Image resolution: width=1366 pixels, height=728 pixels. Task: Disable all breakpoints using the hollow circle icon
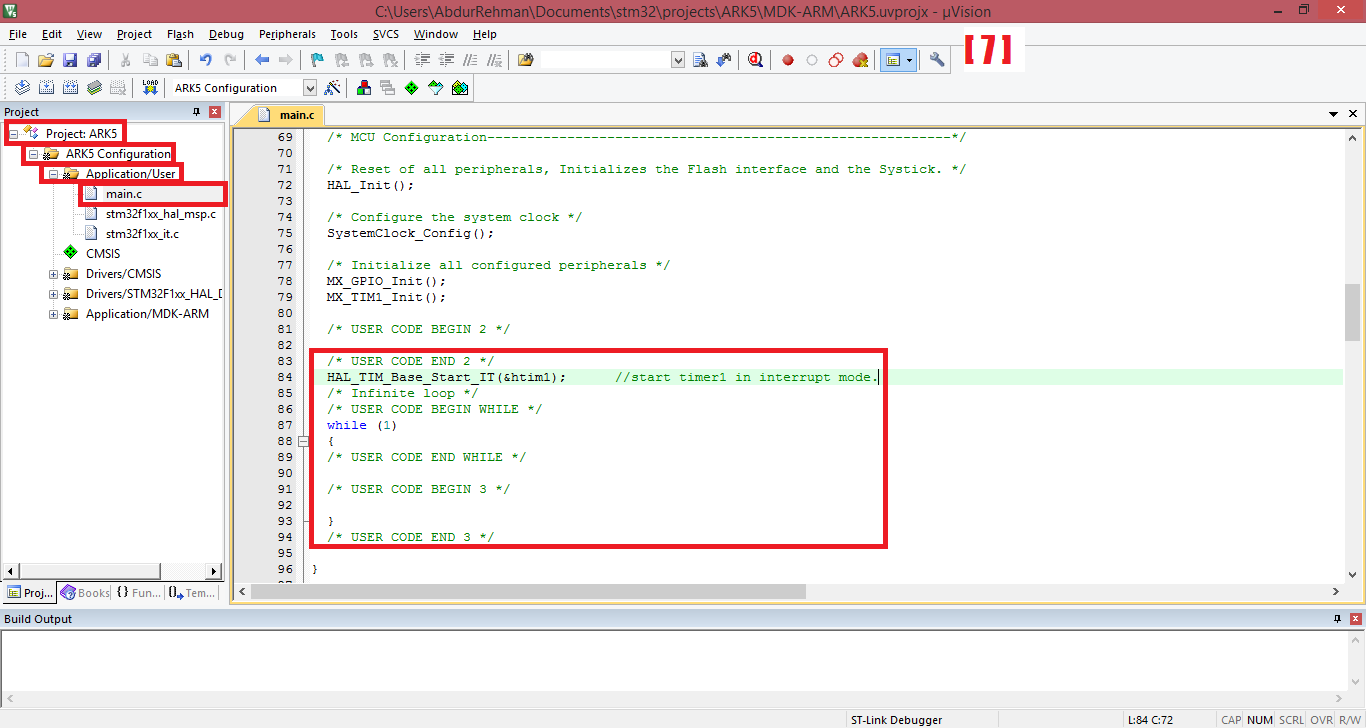pos(811,60)
